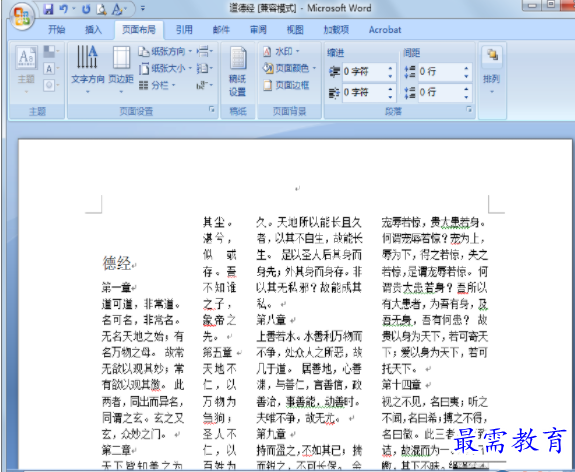Decrease left indent with down arrow
This screenshot has height=472, width=575.
pos(391,76)
